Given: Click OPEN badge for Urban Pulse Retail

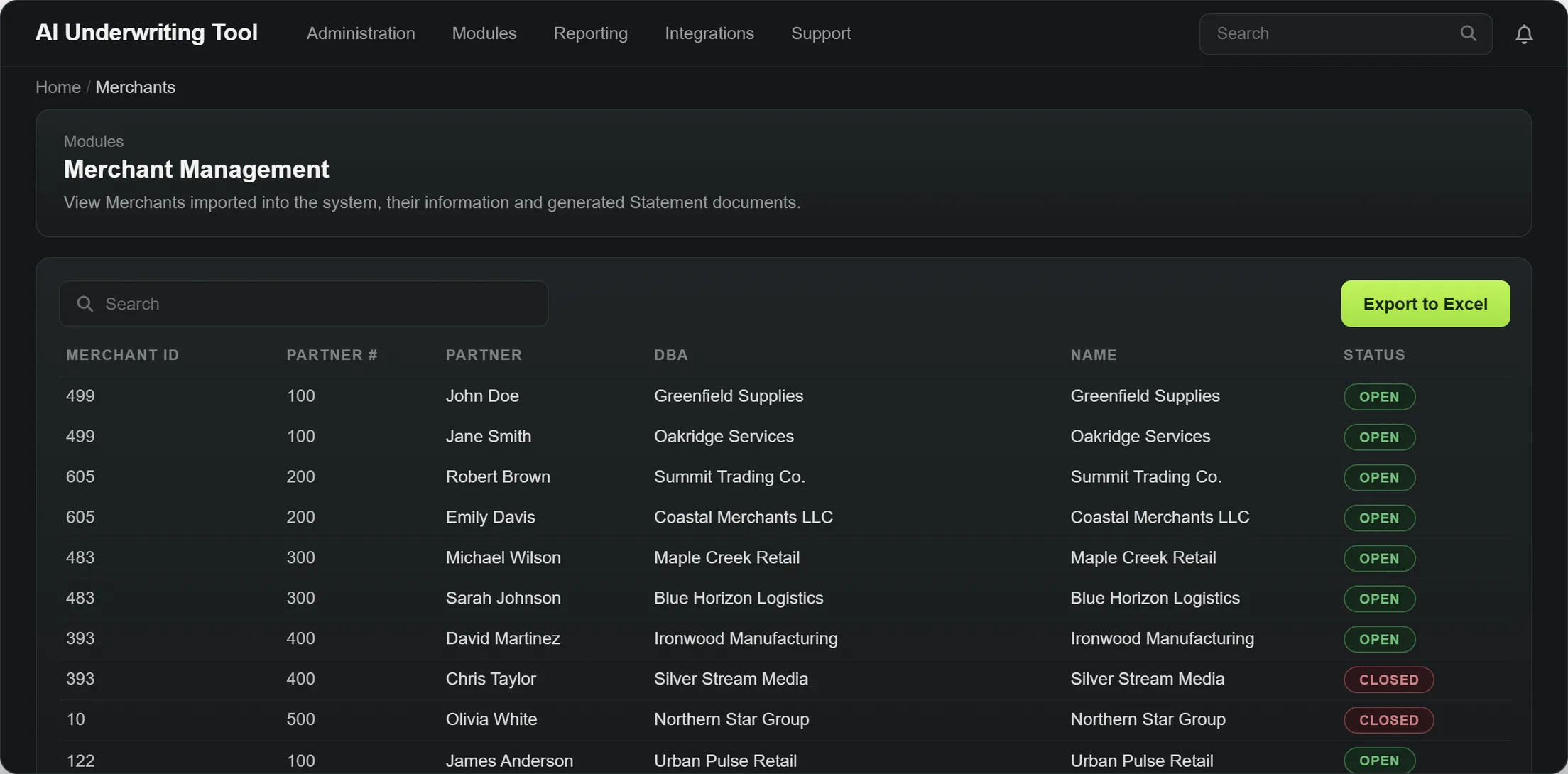Looking at the screenshot, I should pyautogui.click(x=1379, y=761).
